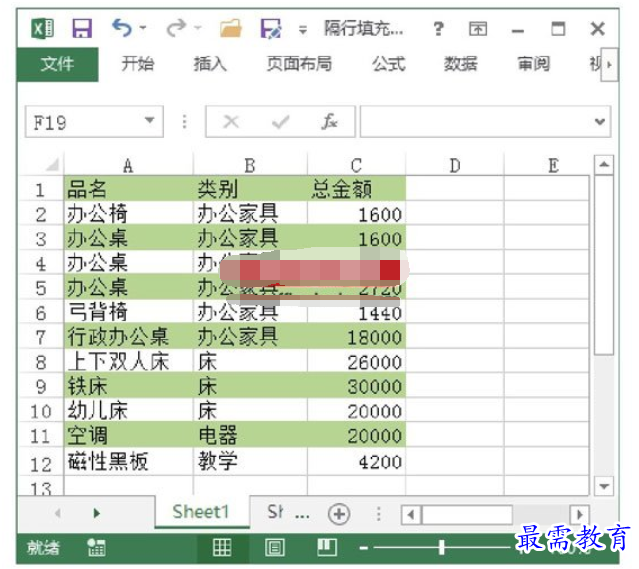Select the 总金额 header cell
This screenshot has height=569, width=639.
pyautogui.click(x=357, y=189)
